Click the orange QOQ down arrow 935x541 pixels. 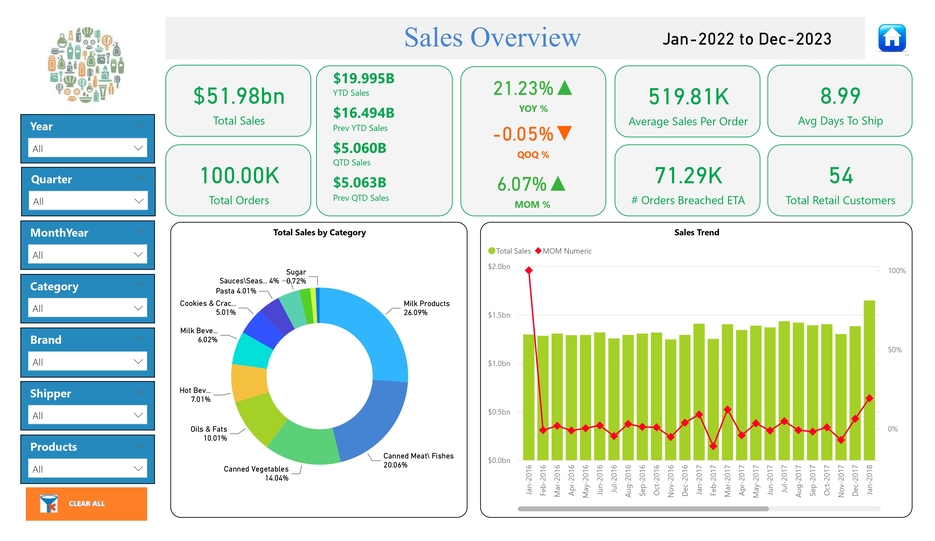565,134
